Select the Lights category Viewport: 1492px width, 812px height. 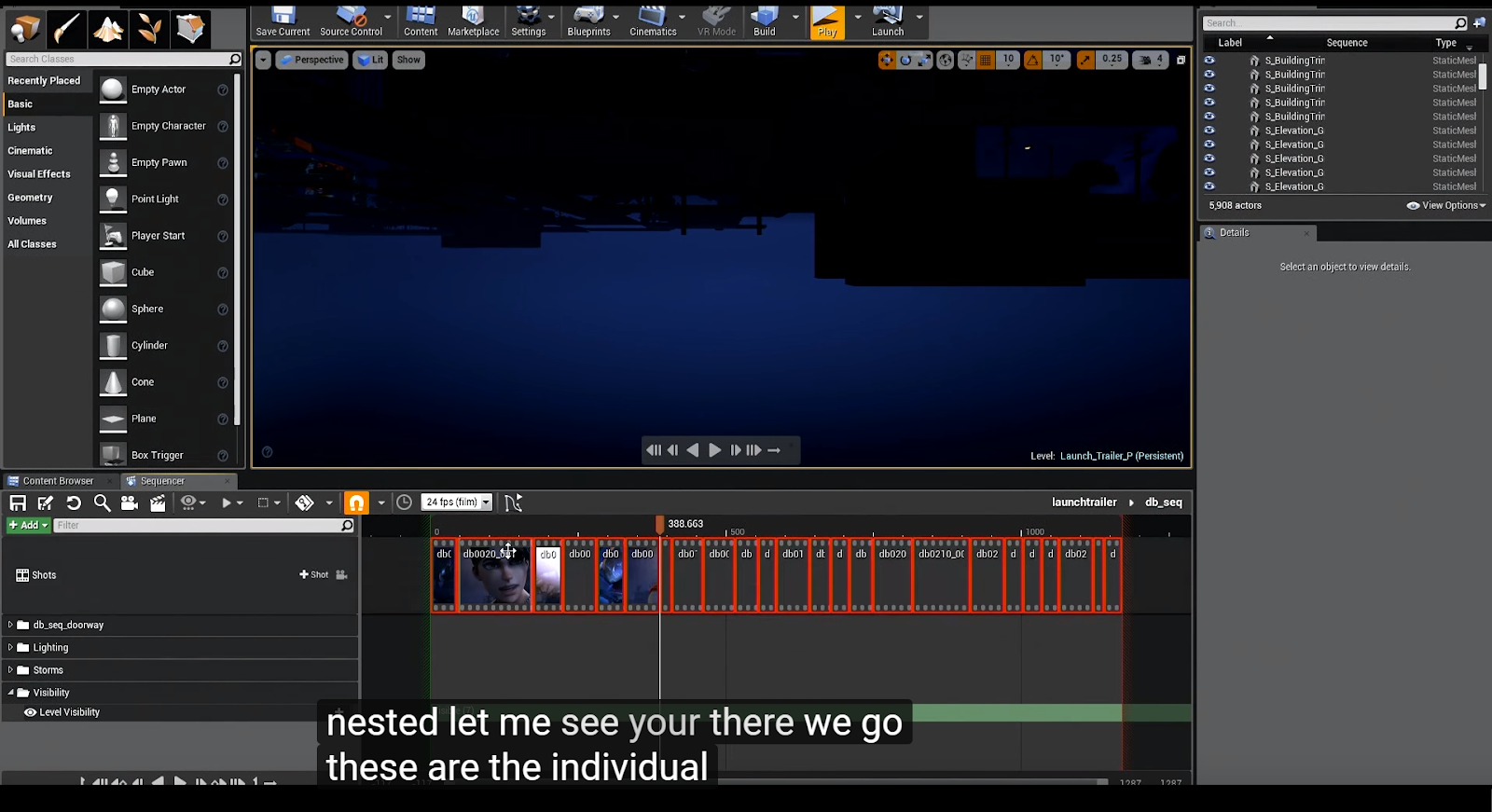[x=21, y=128]
